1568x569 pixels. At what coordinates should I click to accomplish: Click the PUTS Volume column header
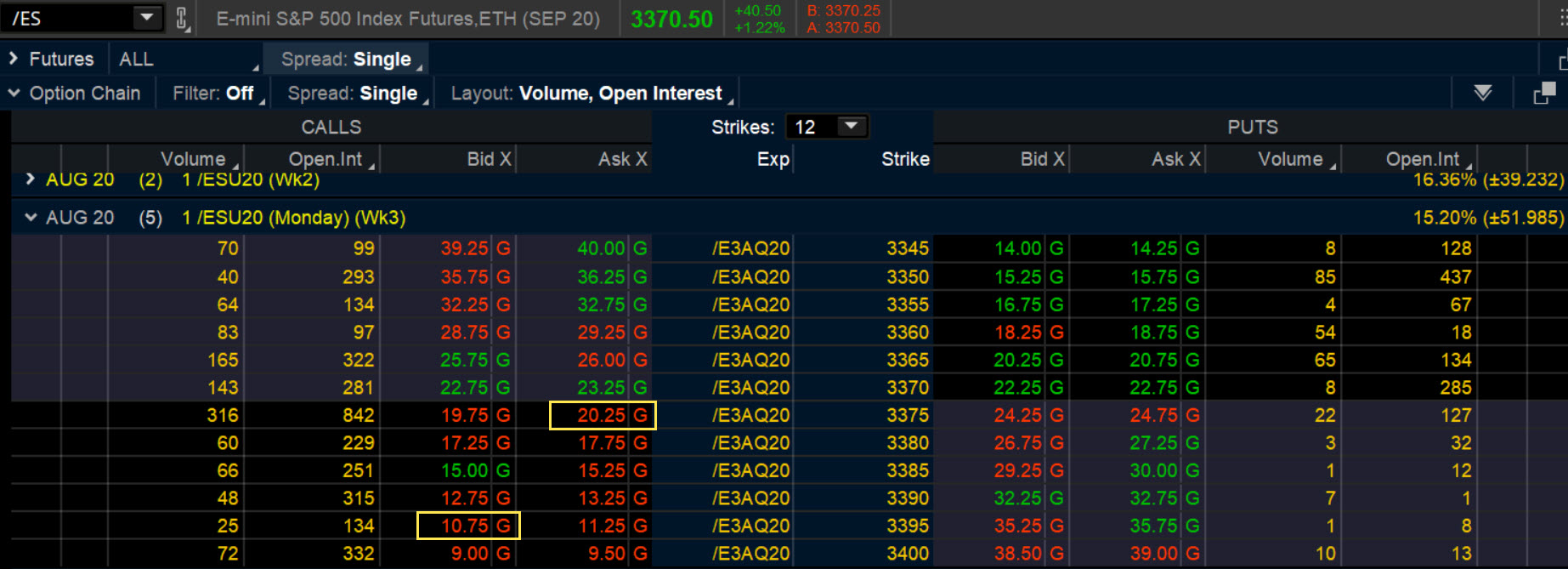[x=1290, y=159]
